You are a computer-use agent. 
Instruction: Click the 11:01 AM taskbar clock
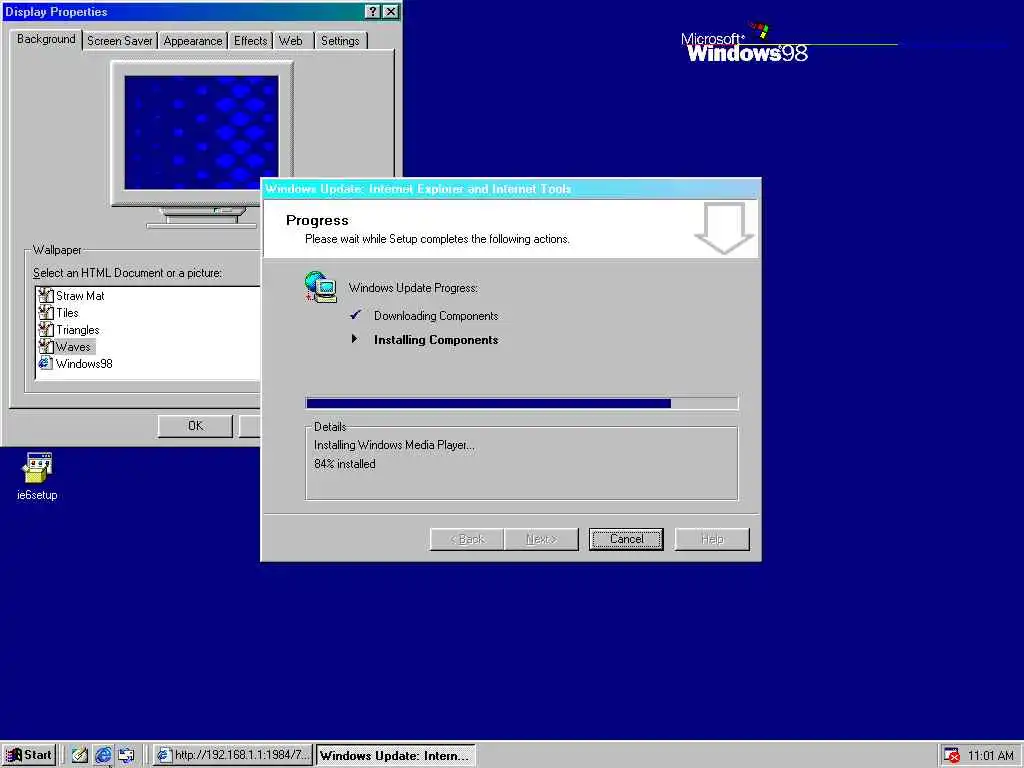990,756
